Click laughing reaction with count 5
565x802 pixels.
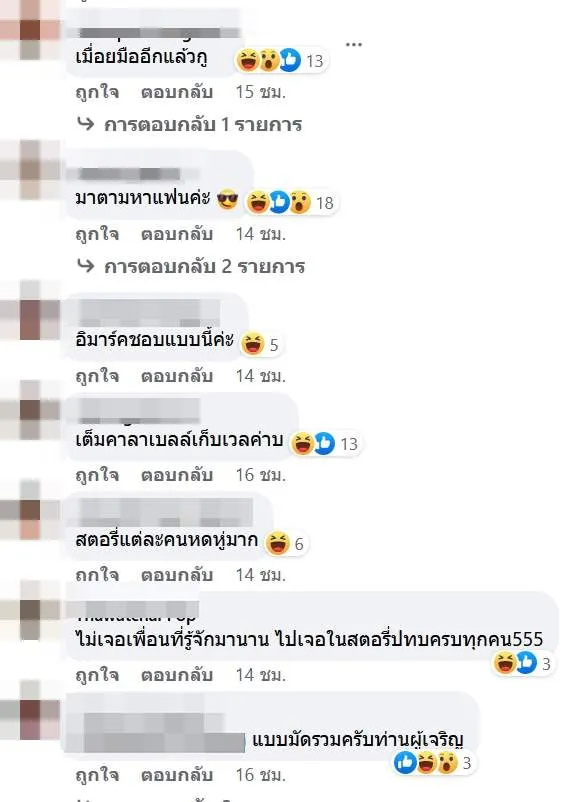(x=260, y=344)
